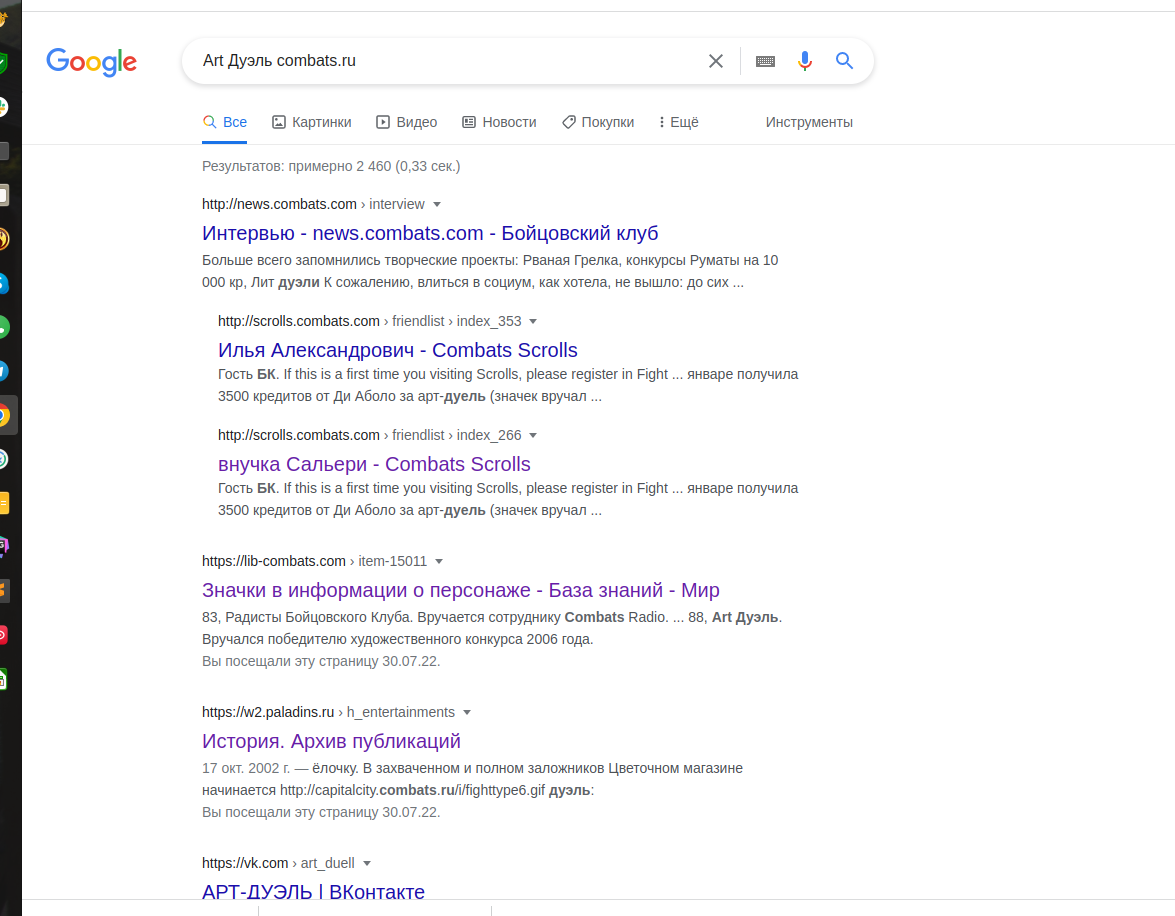Screen dimensions: 1175x916
Task: Expand the 'Ещё' menu
Action: [679, 122]
